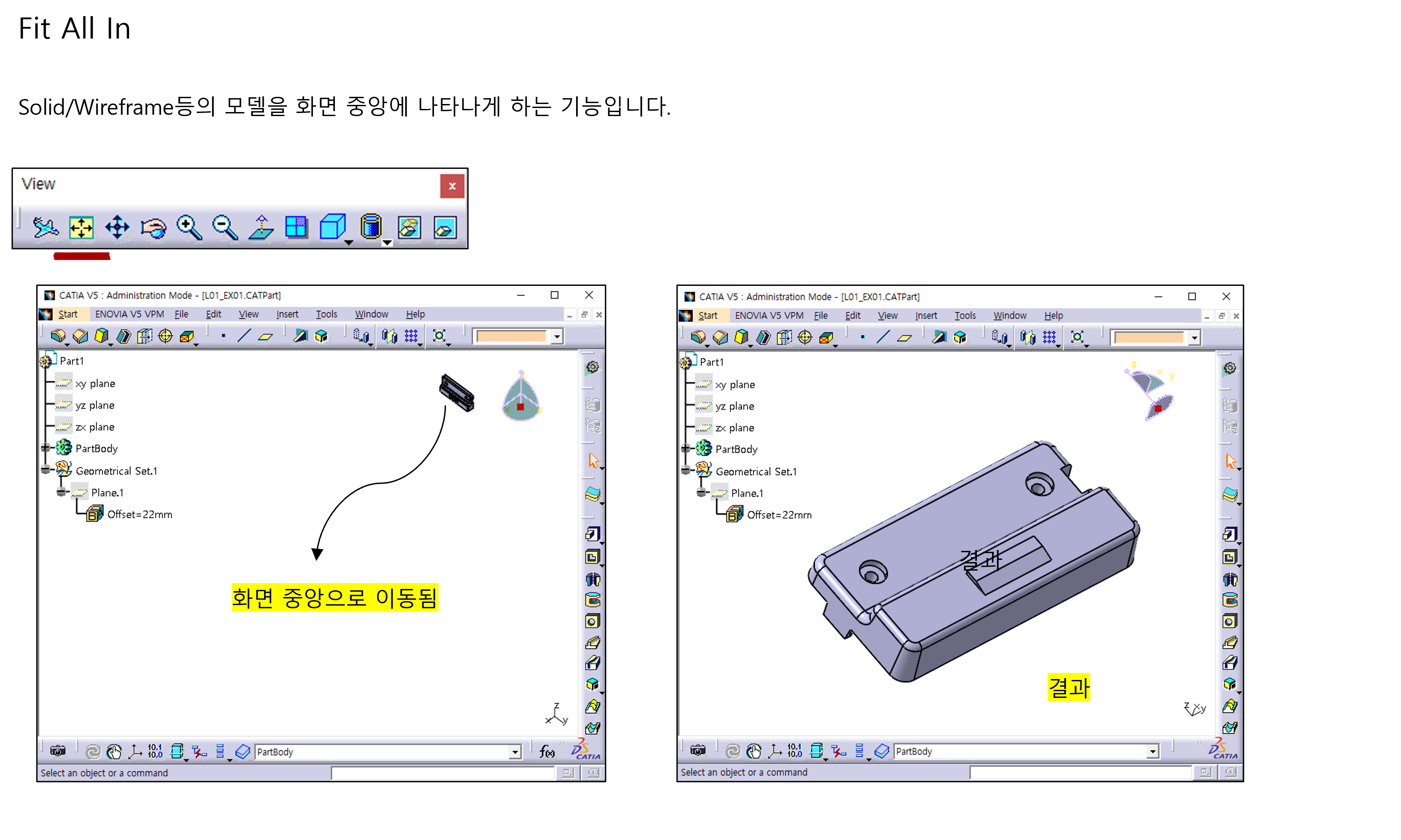Click the Zoom In magnifier icon
This screenshot has height=840, width=1401.
point(189,228)
